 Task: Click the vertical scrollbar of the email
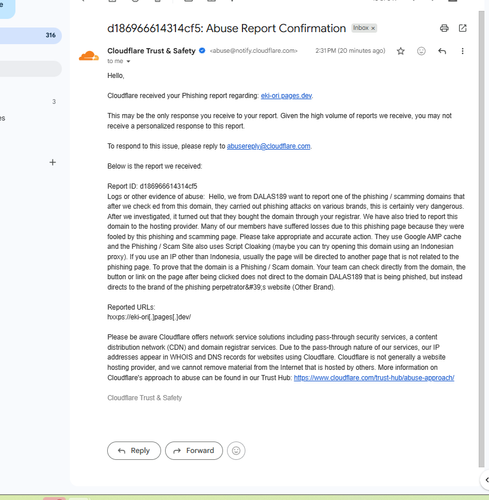481,238
